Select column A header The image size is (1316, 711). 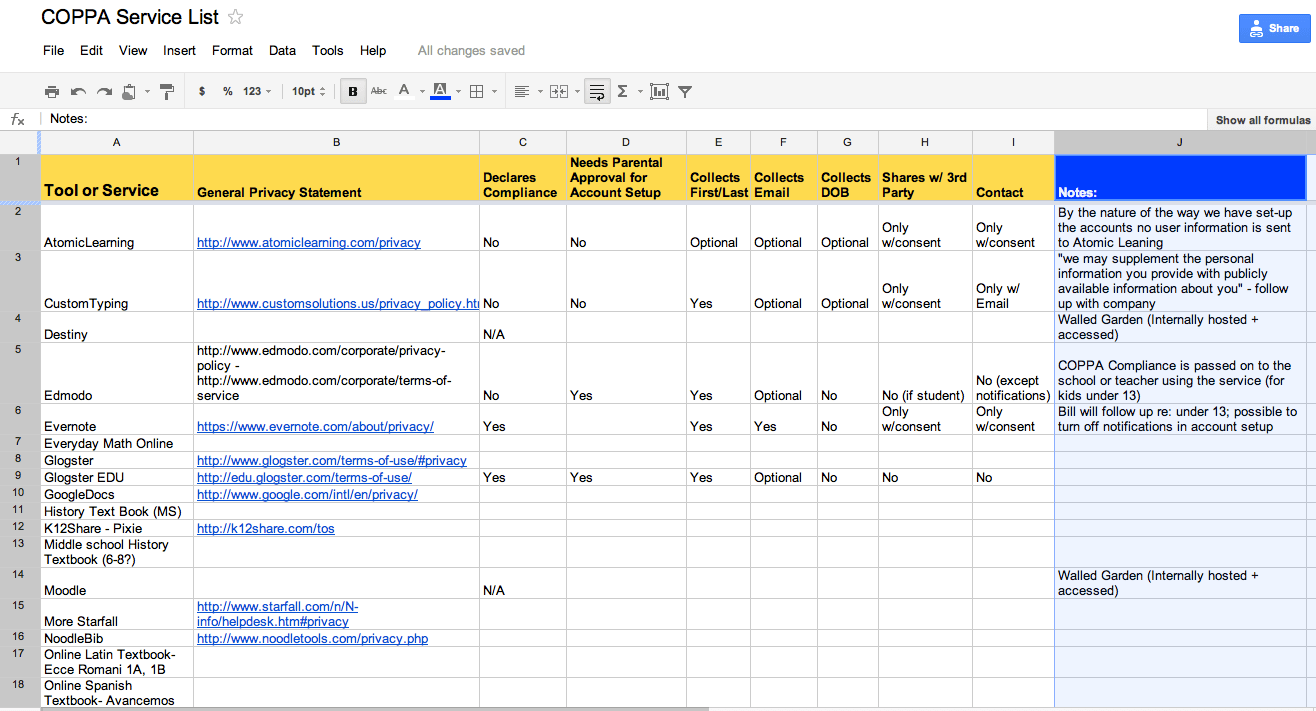coord(117,142)
